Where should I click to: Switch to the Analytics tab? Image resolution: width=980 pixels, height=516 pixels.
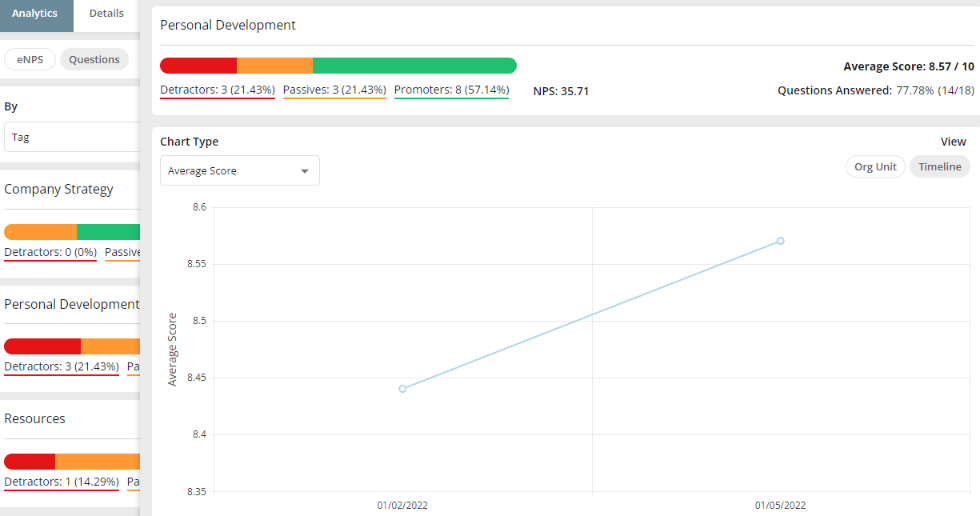[x=36, y=14]
